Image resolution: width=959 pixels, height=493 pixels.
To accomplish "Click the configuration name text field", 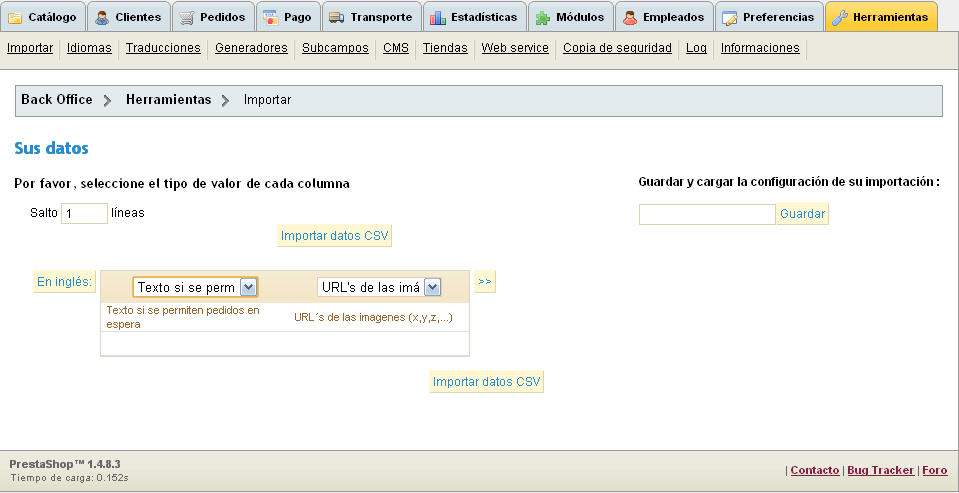I will coord(707,214).
